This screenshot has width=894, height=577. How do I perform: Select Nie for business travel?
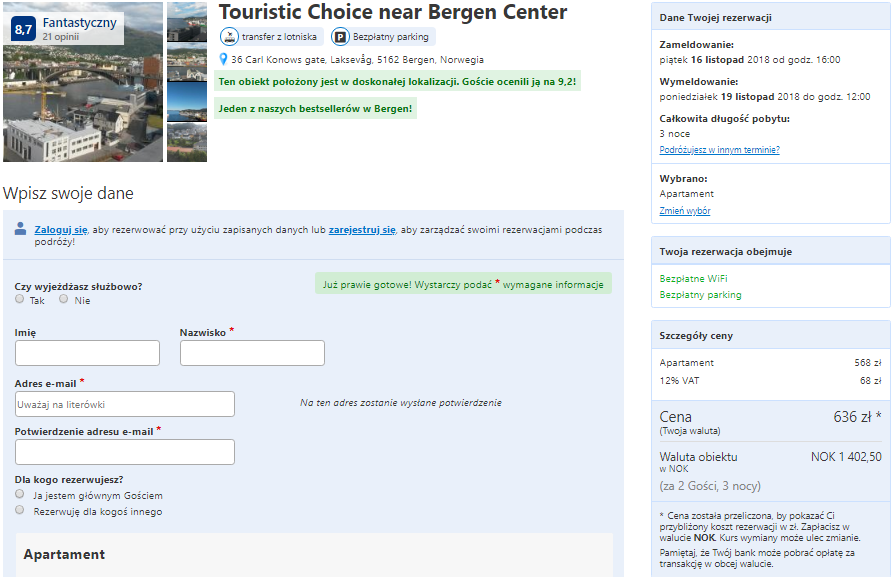click(x=64, y=299)
